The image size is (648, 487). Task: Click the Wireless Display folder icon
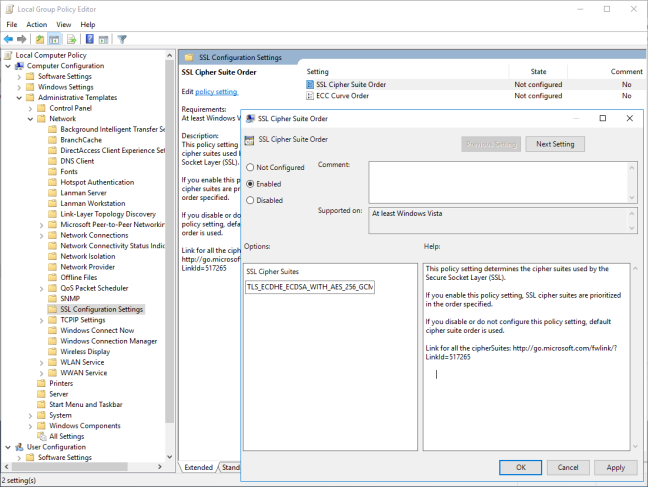pos(52,351)
